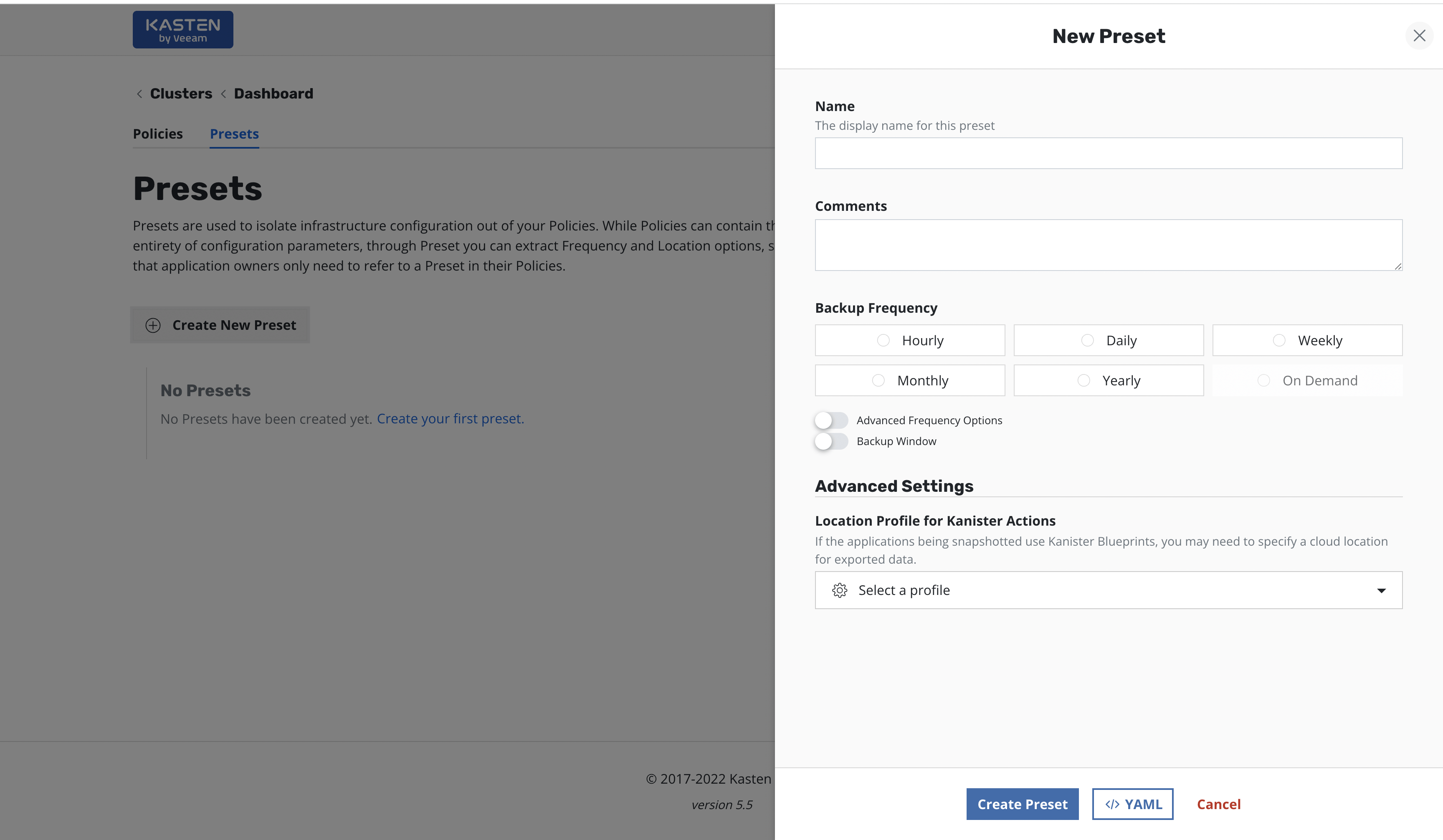Focus the preset Name input field
This screenshot has height=840, width=1443.
(1108, 154)
